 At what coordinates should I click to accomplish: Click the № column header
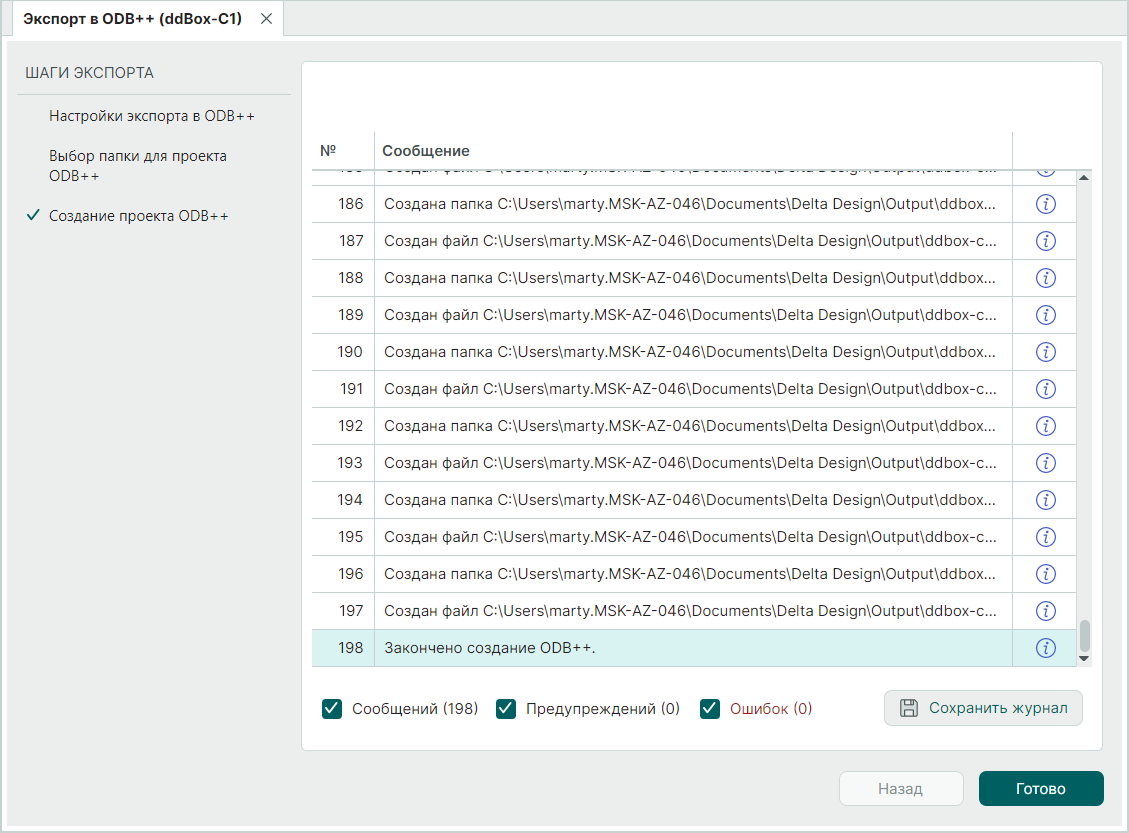click(328, 150)
